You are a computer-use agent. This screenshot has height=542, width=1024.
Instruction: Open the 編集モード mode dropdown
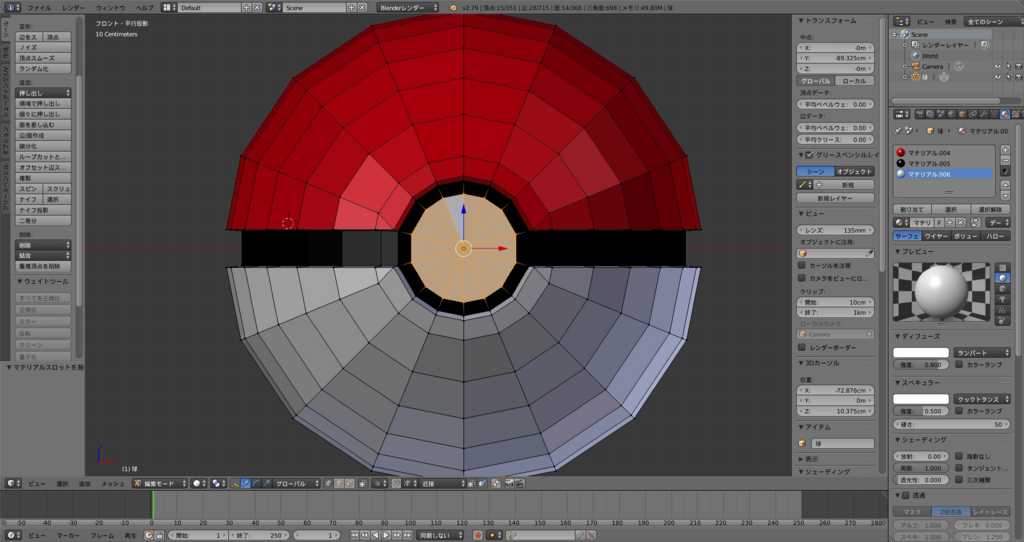tap(160, 483)
